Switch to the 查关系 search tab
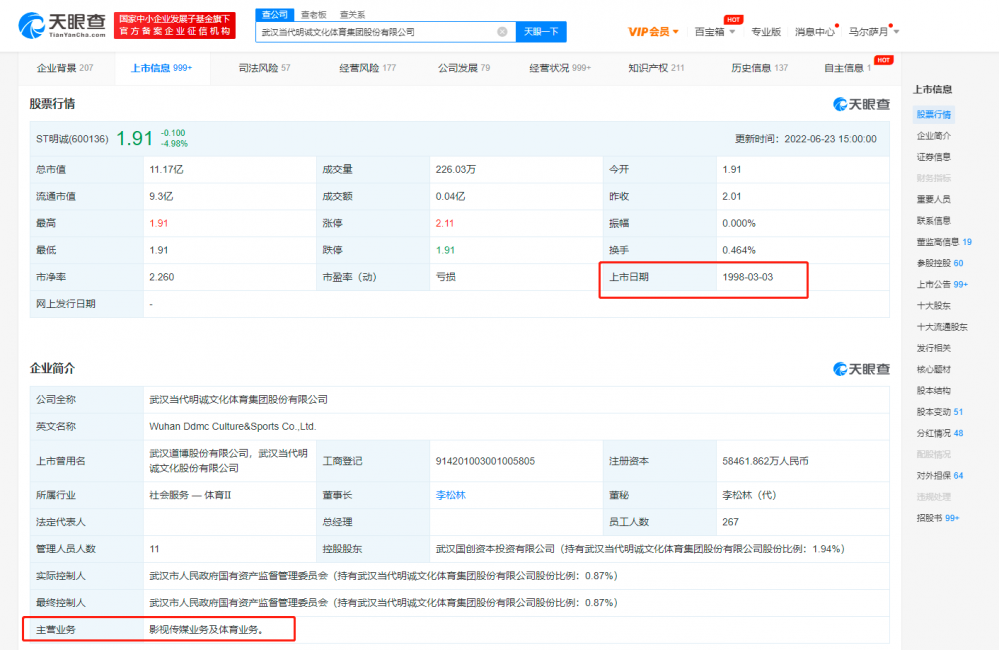This screenshot has width=999, height=650. (x=352, y=15)
